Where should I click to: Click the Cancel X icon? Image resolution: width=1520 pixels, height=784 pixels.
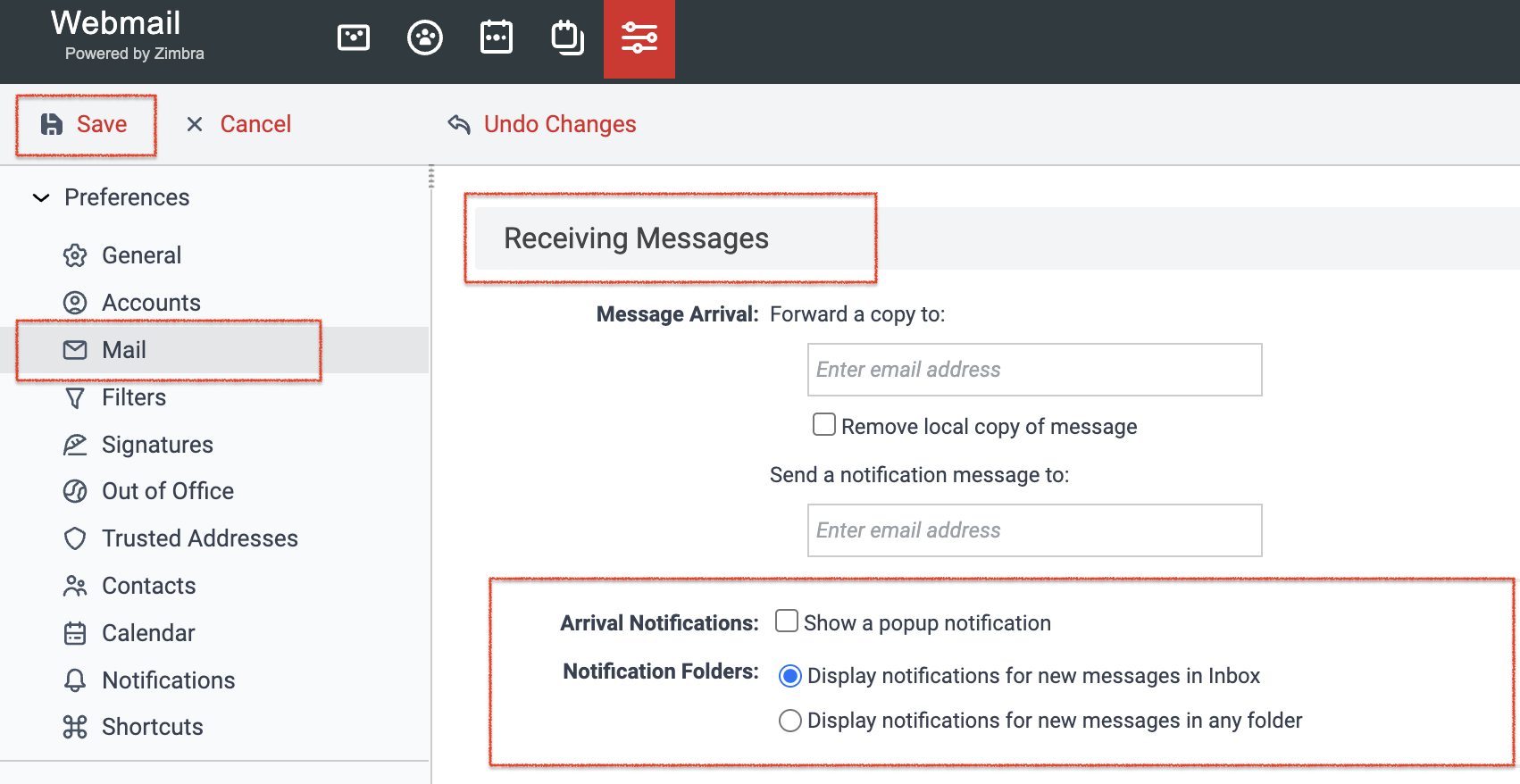tap(195, 124)
